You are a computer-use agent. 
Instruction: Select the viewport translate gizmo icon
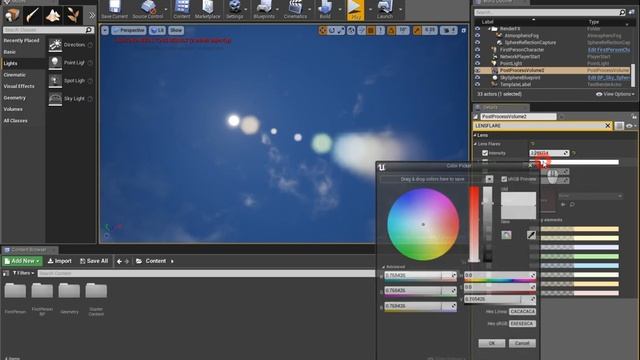[323, 30]
